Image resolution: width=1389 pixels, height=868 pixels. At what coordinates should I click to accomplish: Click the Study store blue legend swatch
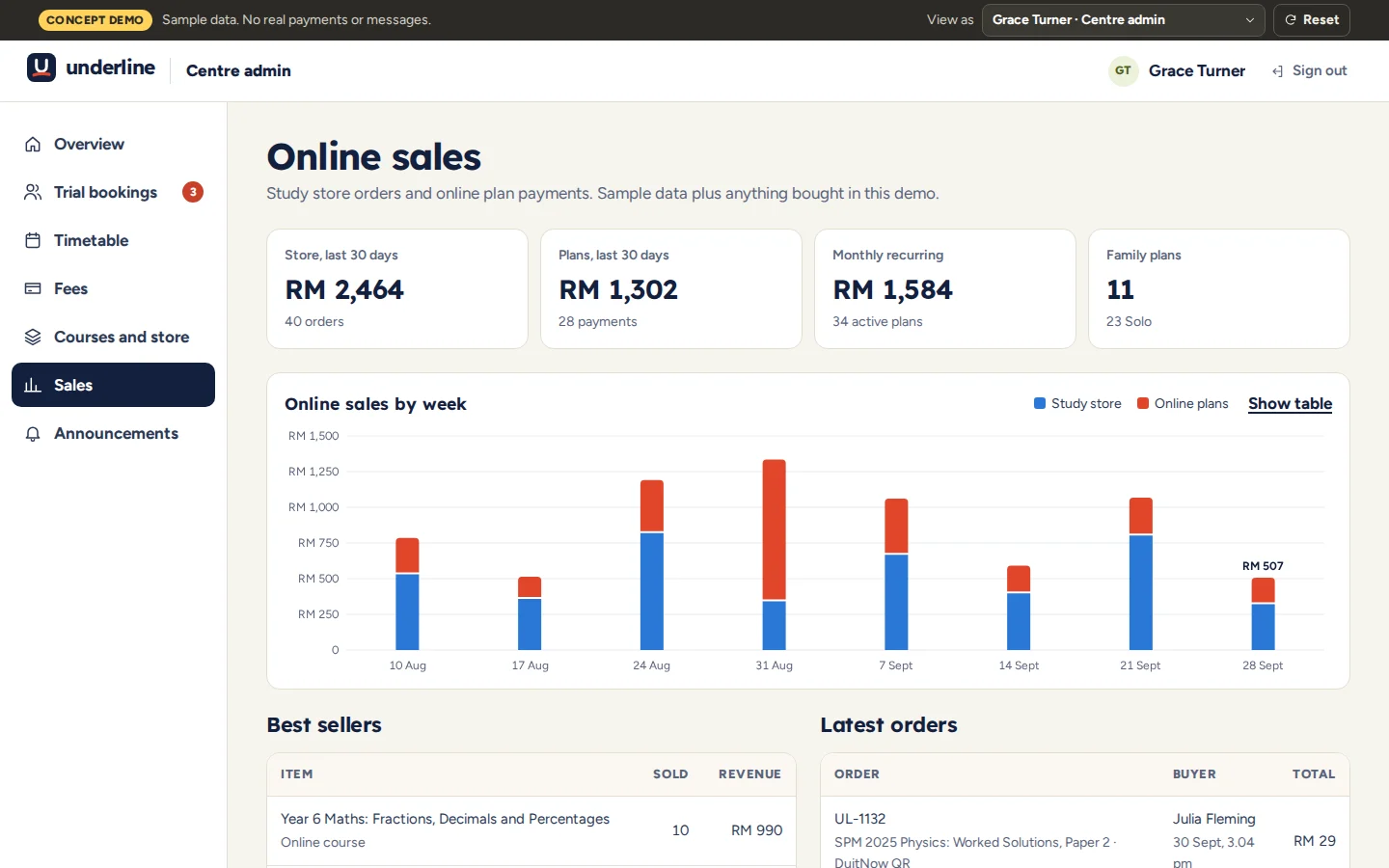pos(1040,403)
